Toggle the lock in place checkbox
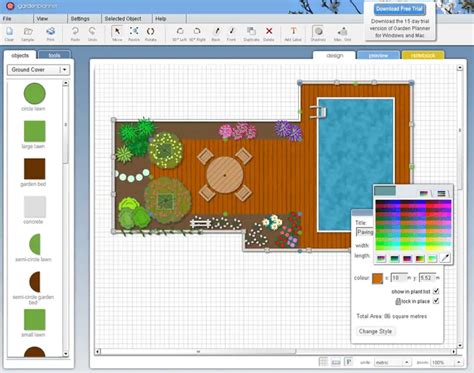 pos(436,301)
